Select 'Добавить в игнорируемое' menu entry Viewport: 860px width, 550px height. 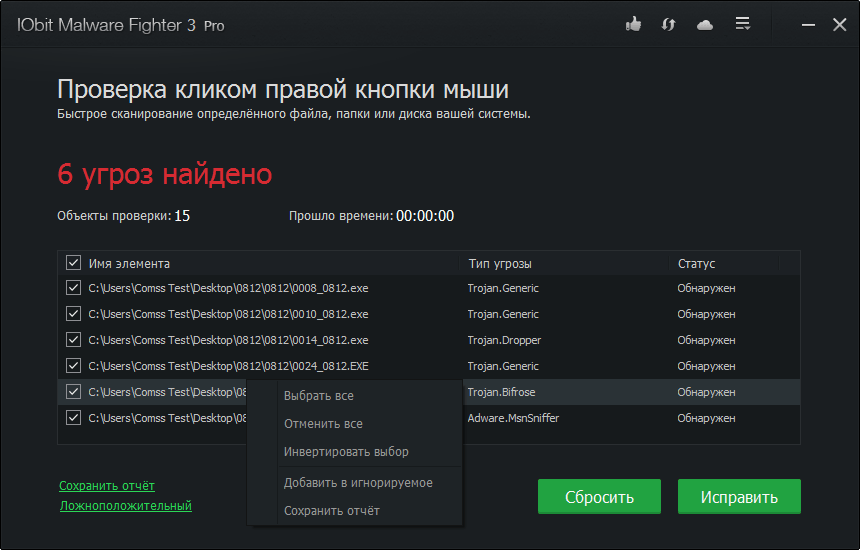pos(358,483)
